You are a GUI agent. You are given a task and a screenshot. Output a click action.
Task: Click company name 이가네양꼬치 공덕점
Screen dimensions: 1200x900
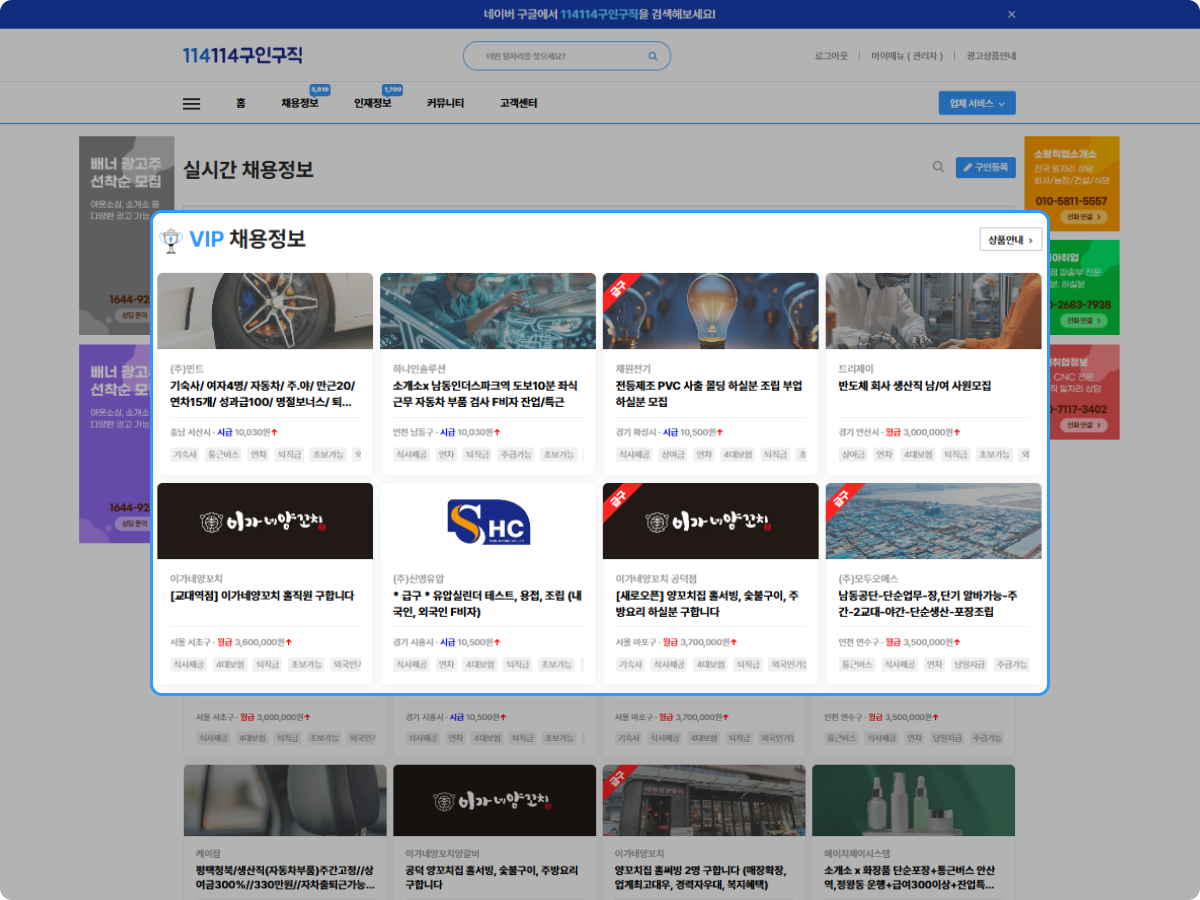click(656, 579)
